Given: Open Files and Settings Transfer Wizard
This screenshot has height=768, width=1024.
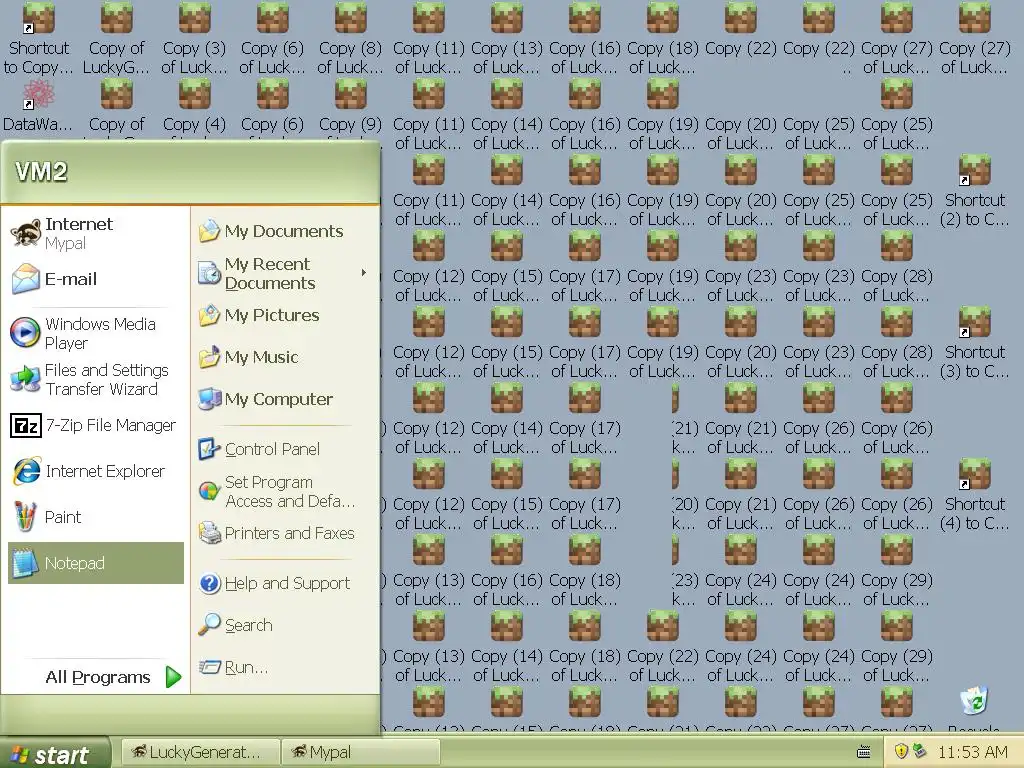Looking at the screenshot, I should tap(95, 379).
